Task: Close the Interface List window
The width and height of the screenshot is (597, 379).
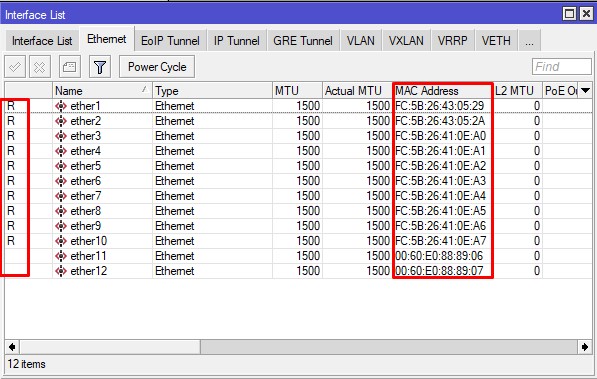Action: (586, 14)
